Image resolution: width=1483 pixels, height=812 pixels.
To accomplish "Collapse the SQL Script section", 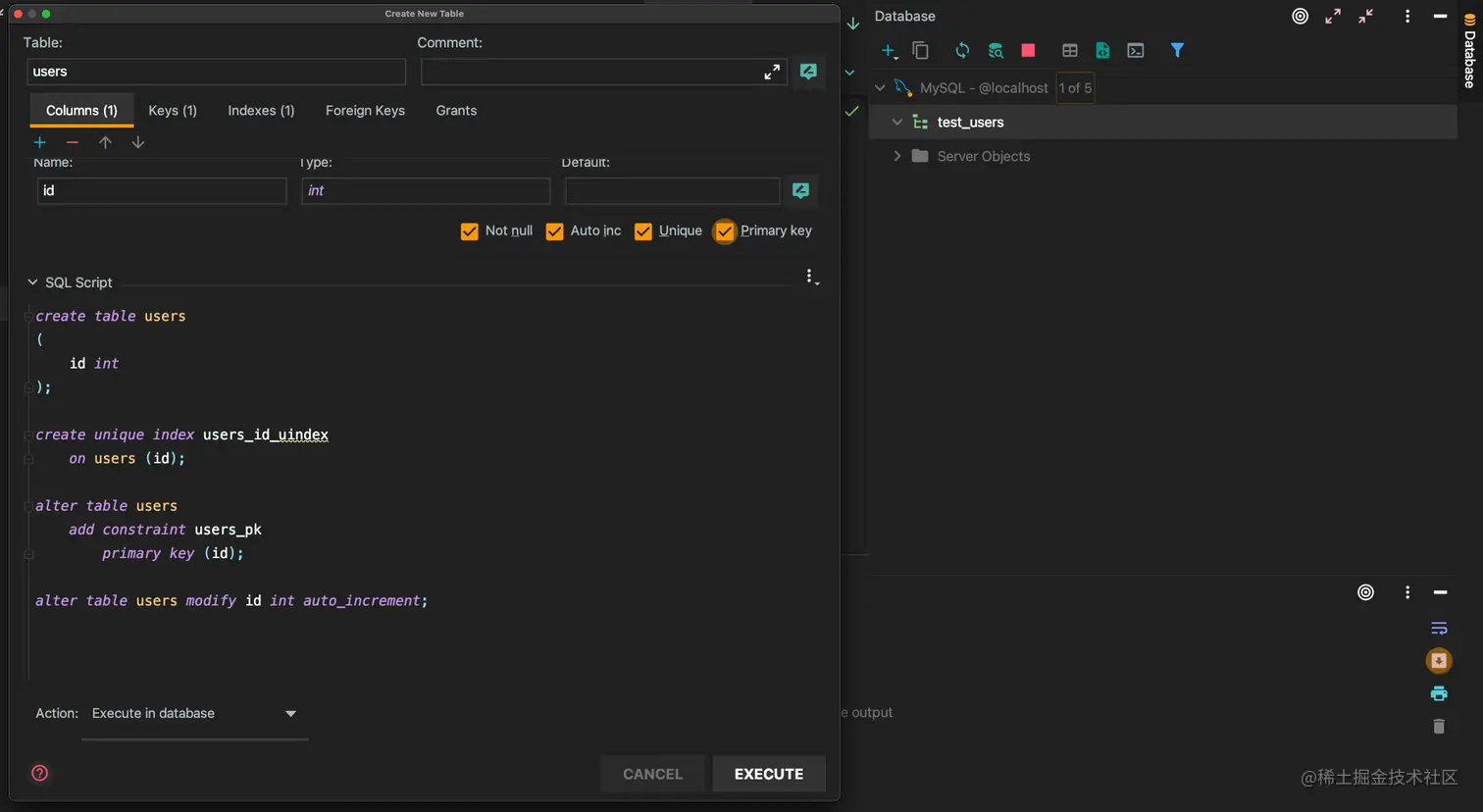I will pos(32,282).
